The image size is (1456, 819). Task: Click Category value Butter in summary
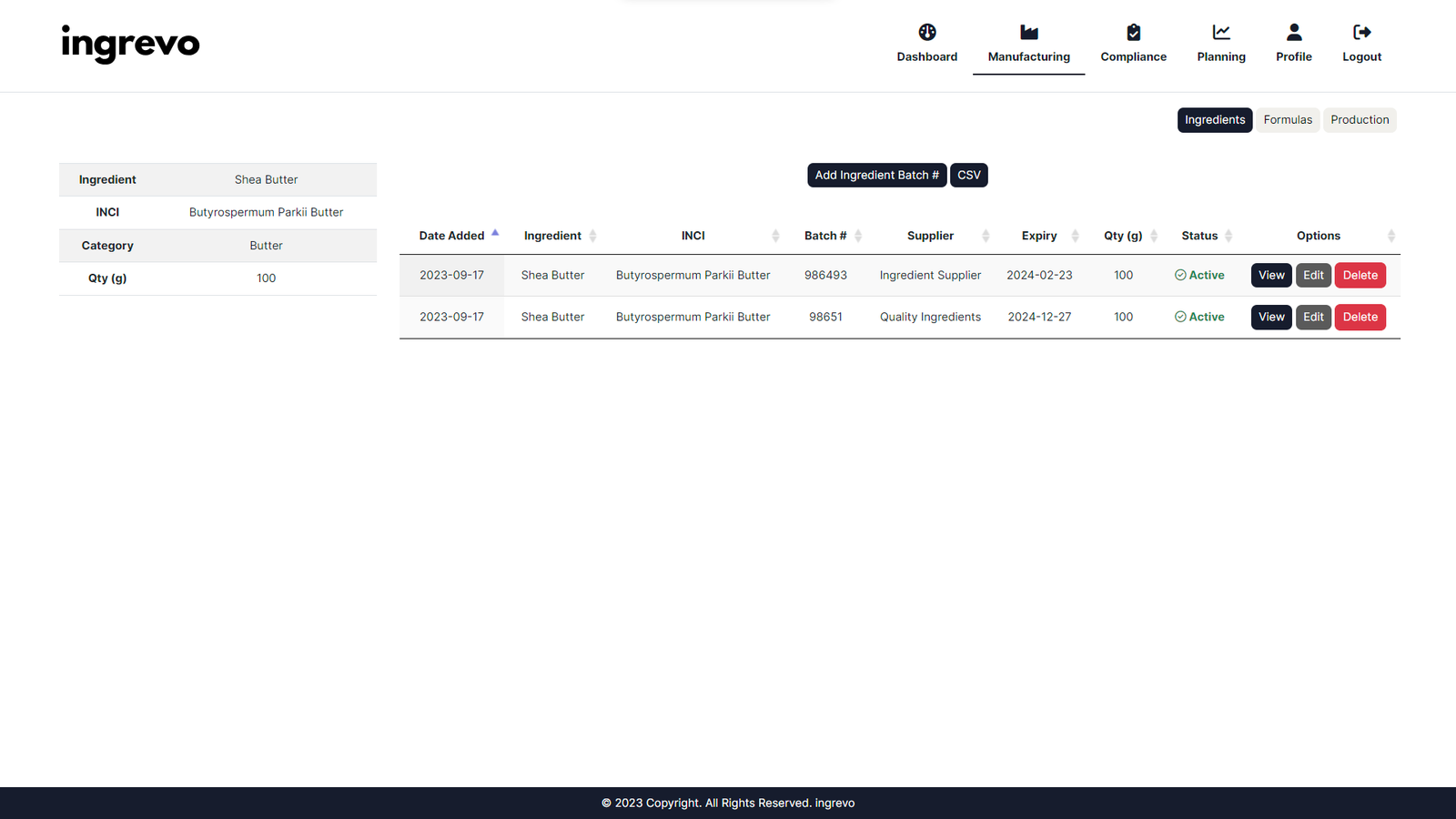pyautogui.click(x=266, y=246)
